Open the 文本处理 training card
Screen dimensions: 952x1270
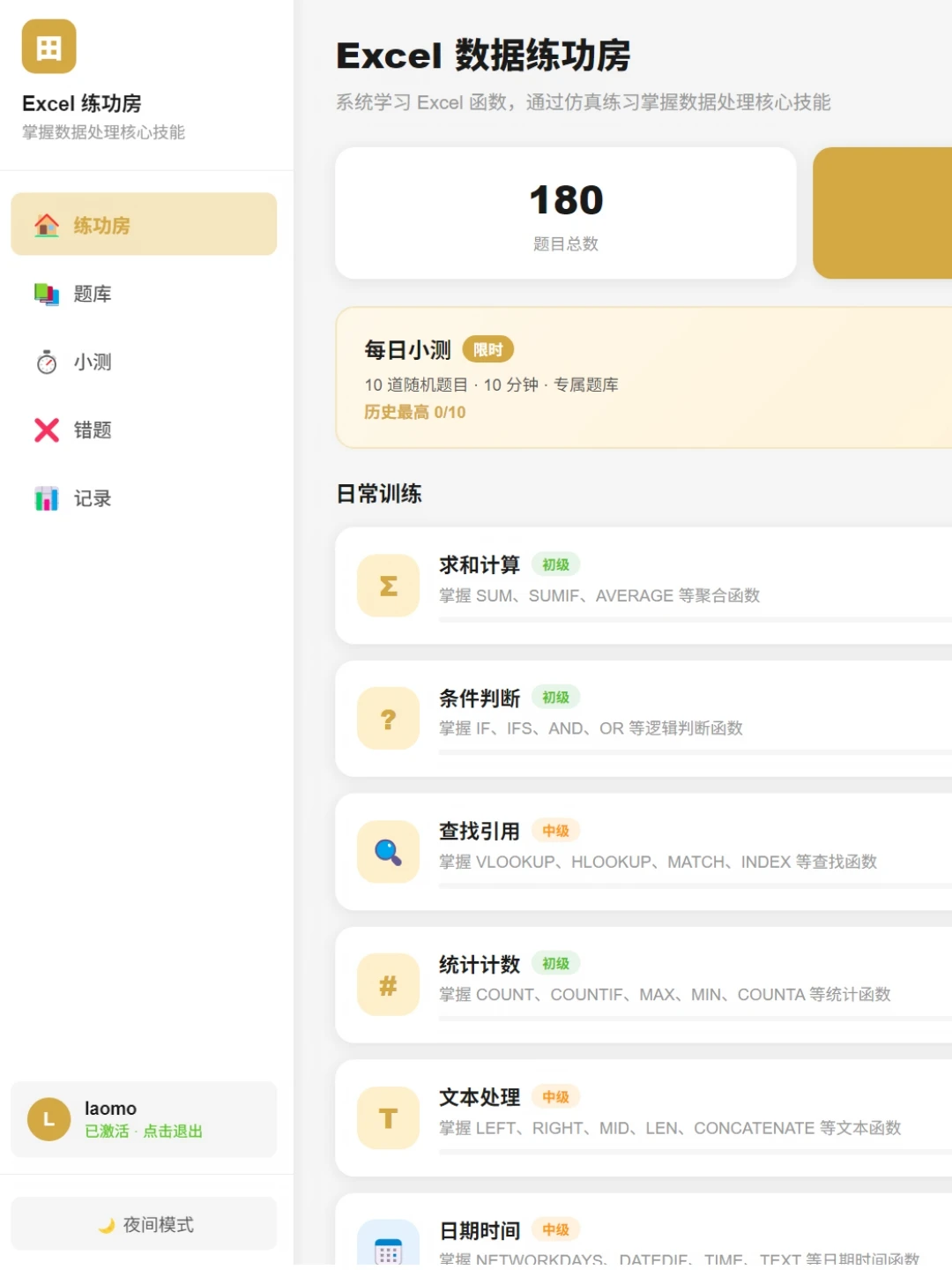(643, 1118)
